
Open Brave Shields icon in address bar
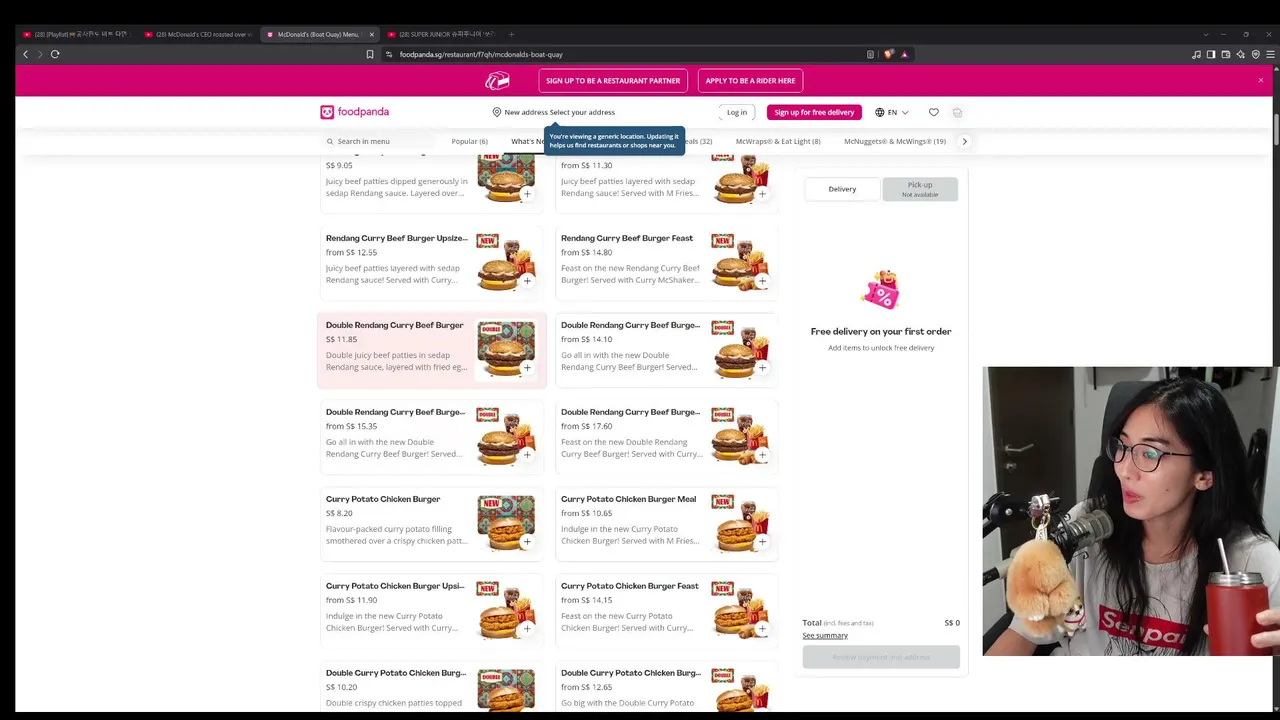[888, 54]
